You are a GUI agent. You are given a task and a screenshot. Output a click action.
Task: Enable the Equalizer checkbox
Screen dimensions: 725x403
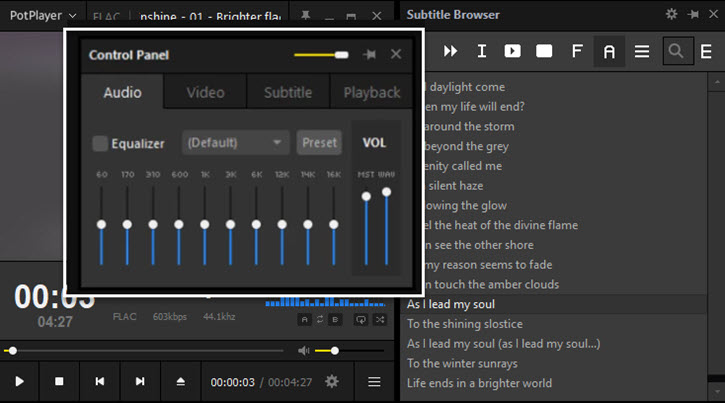pyautogui.click(x=100, y=143)
